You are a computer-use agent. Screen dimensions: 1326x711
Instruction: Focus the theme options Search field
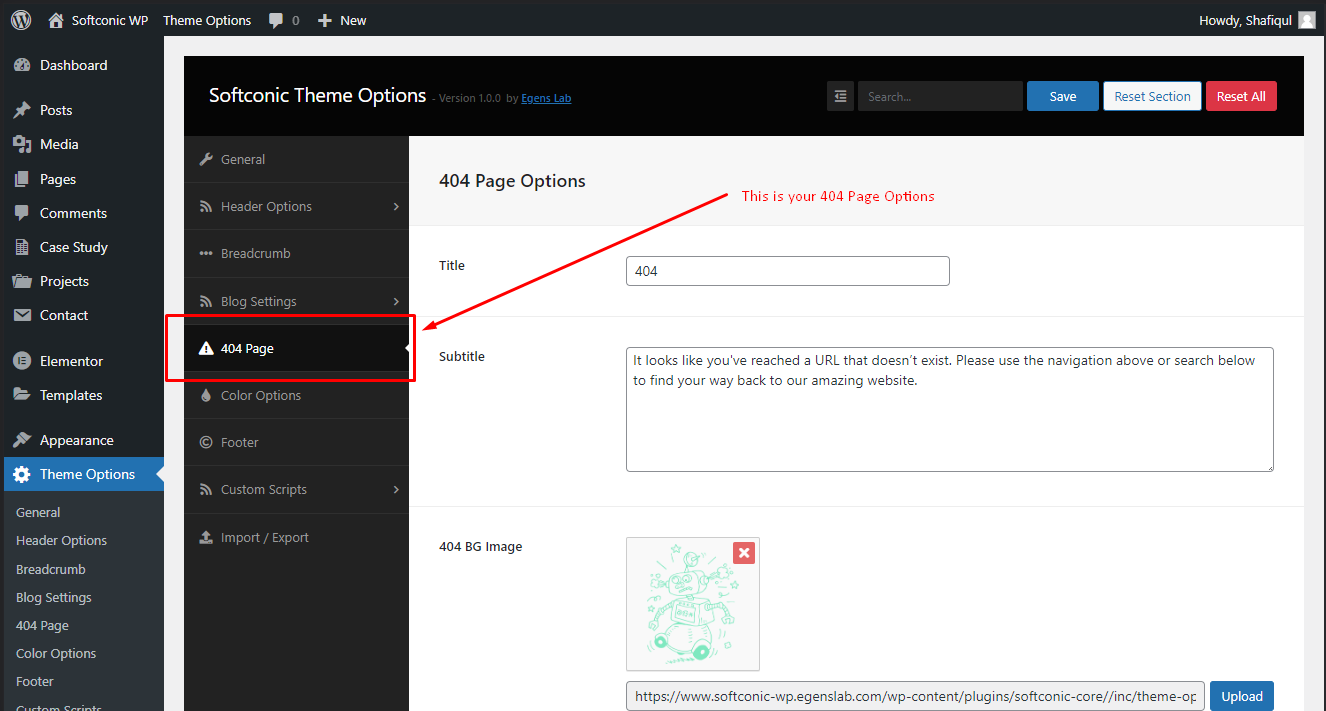click(940, 96)
